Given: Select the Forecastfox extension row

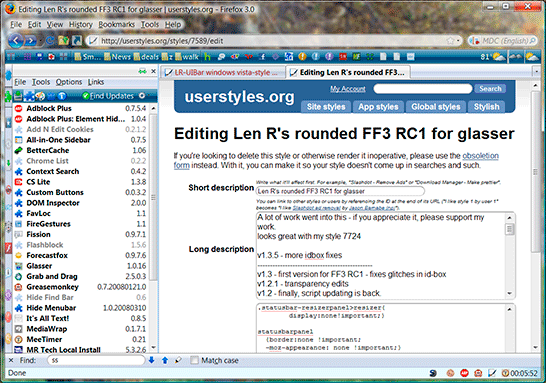Looking at the screenshot, I should (x=81, y=255).
